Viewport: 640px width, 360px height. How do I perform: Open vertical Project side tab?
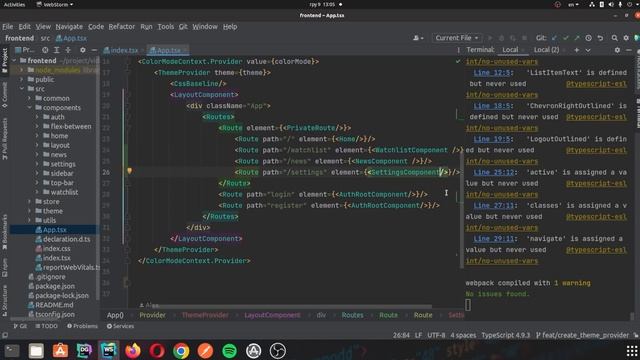pos(4,61)
